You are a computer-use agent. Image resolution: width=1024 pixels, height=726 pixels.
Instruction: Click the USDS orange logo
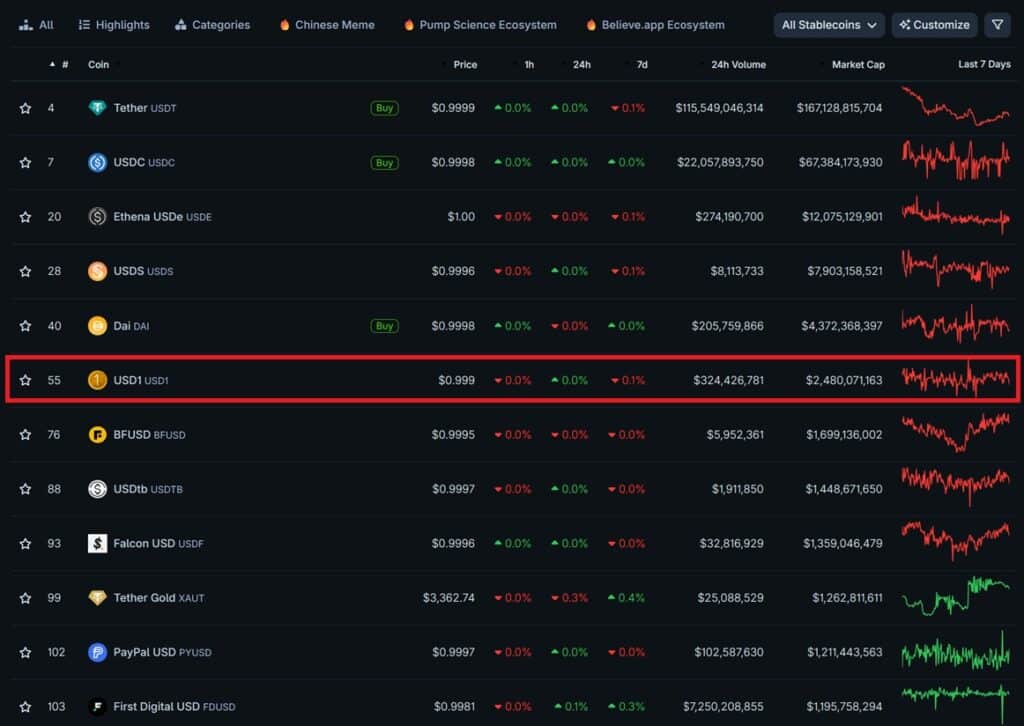tap(97, 270)
